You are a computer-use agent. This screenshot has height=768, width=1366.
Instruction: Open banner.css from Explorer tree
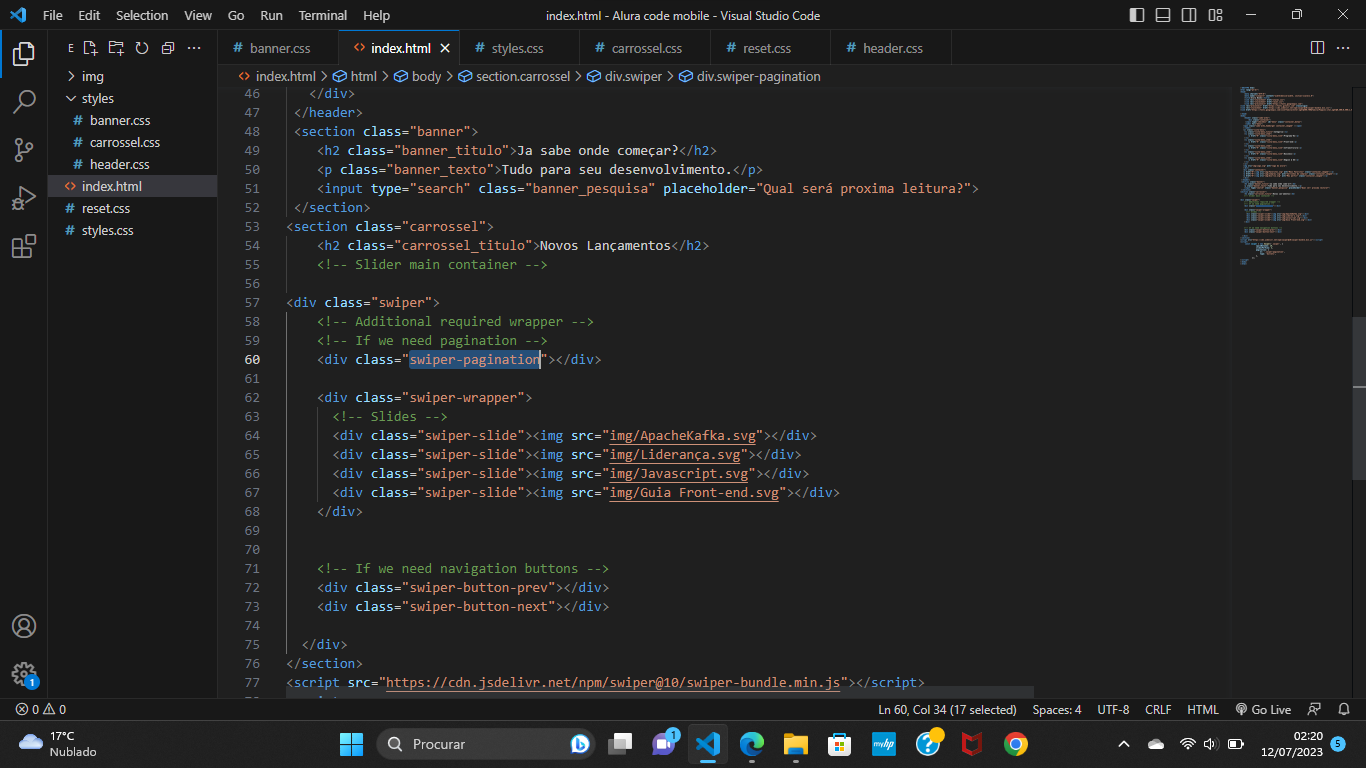132,120
